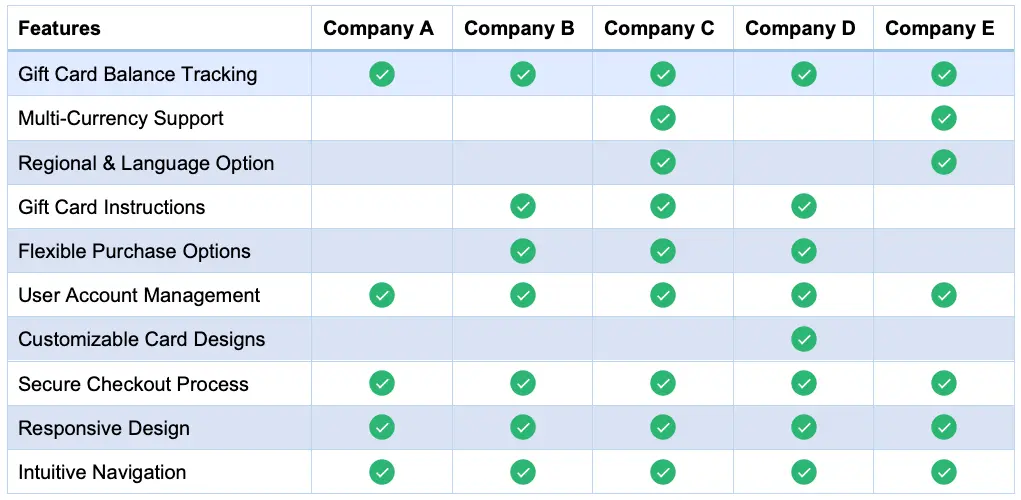Screen dimensions: 1021x500
Task: Select the Multi-Currency Support row label
Action: 120,118
